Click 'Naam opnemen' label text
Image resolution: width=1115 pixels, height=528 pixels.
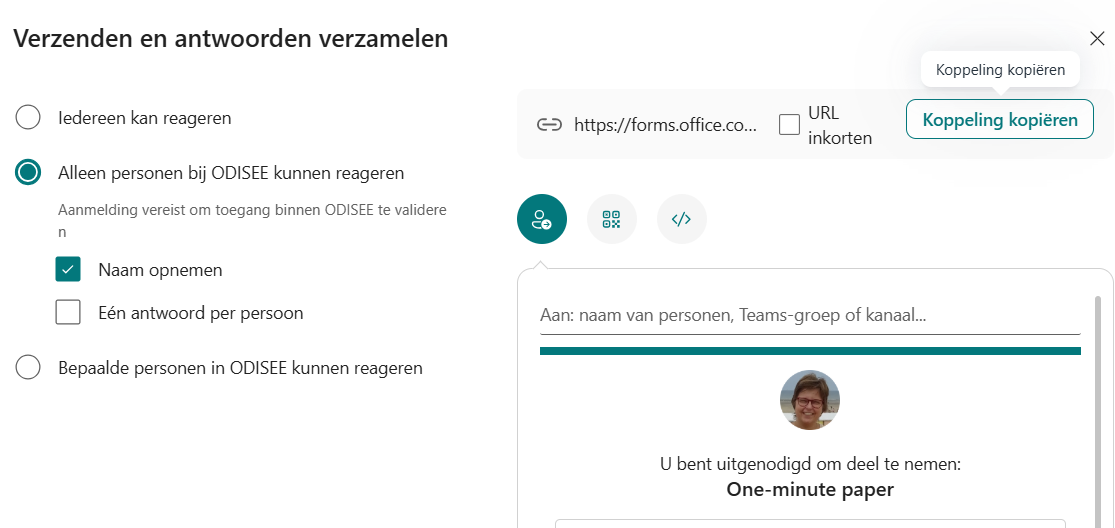(161, 270)
